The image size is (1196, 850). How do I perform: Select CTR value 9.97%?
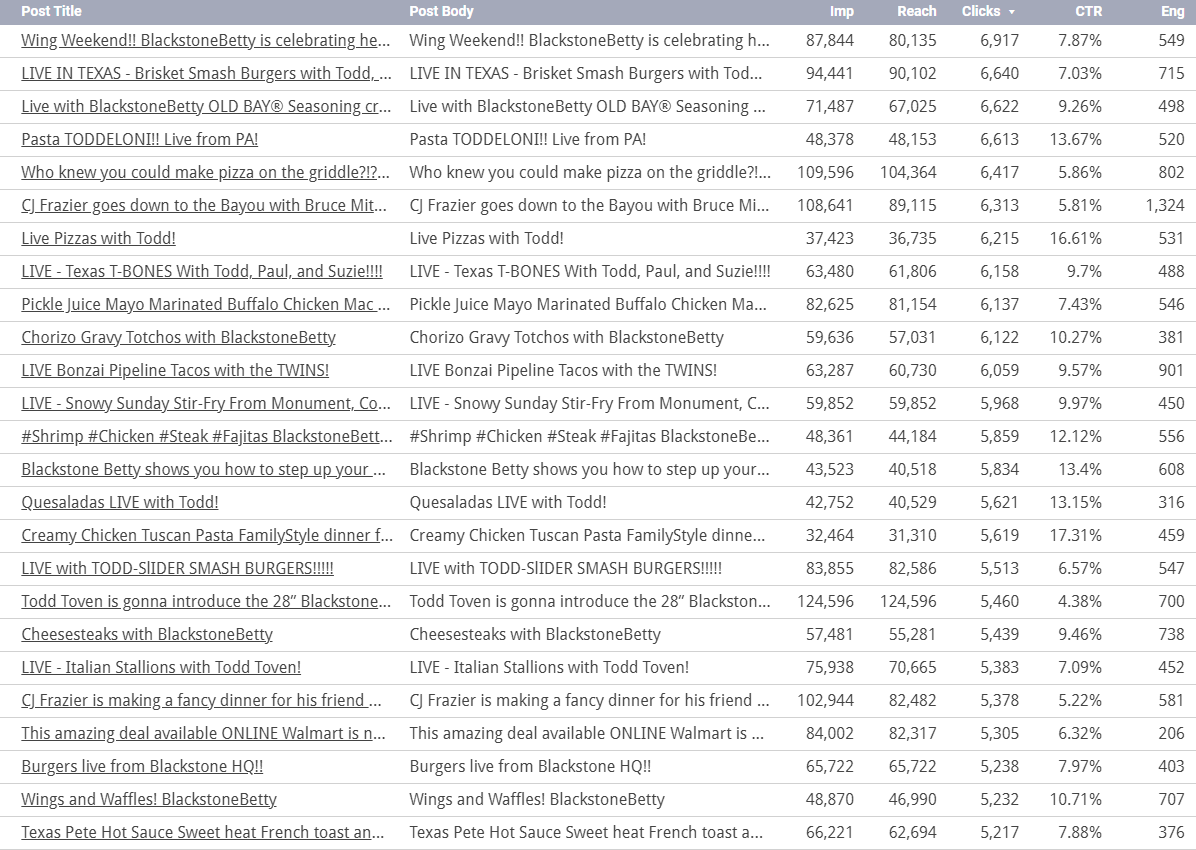coord(1080,403)
